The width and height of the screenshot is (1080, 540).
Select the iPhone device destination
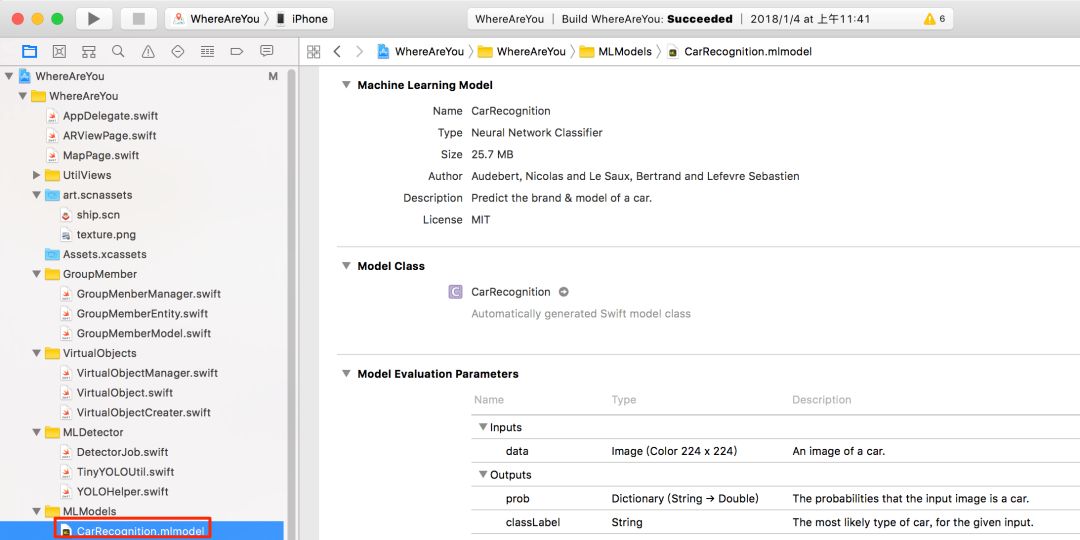pos(302,18)
